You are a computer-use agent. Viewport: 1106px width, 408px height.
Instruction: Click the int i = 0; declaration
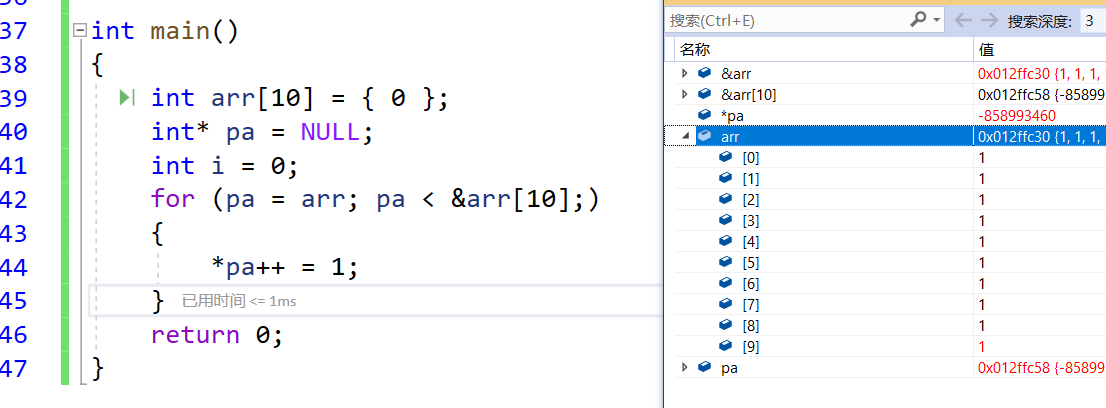(x=225, y=166)
